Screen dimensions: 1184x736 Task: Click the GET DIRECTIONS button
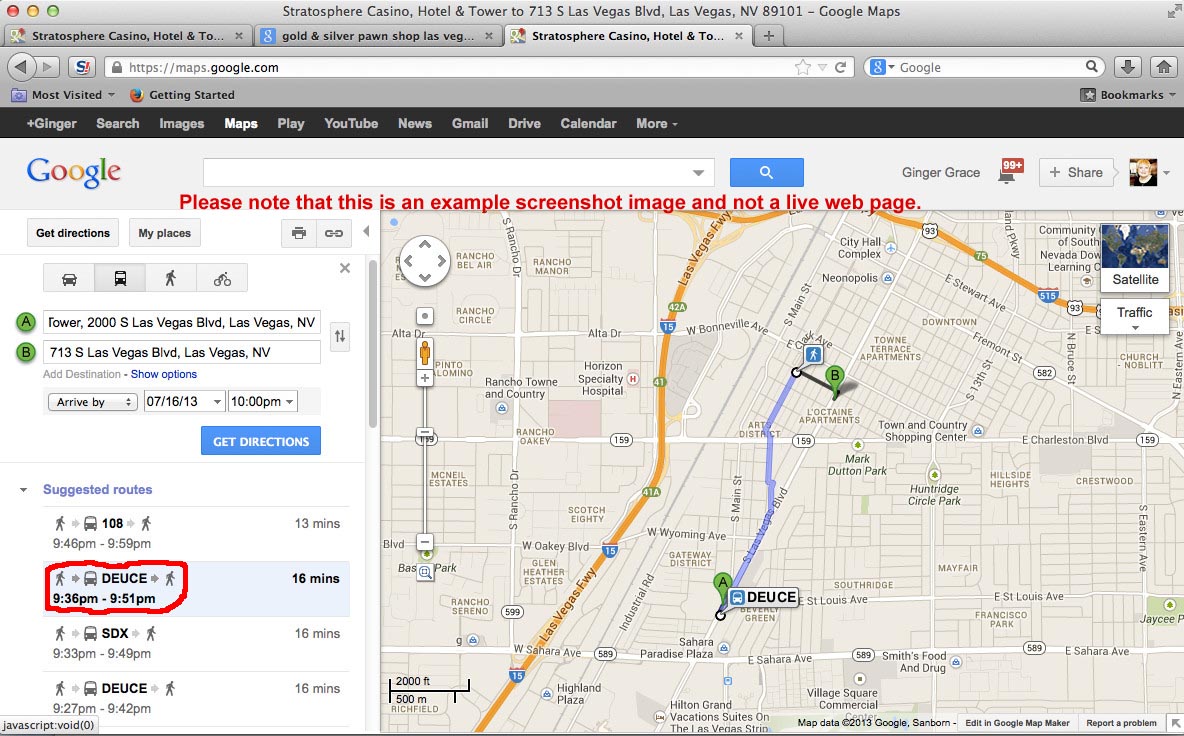pos(260,441)
